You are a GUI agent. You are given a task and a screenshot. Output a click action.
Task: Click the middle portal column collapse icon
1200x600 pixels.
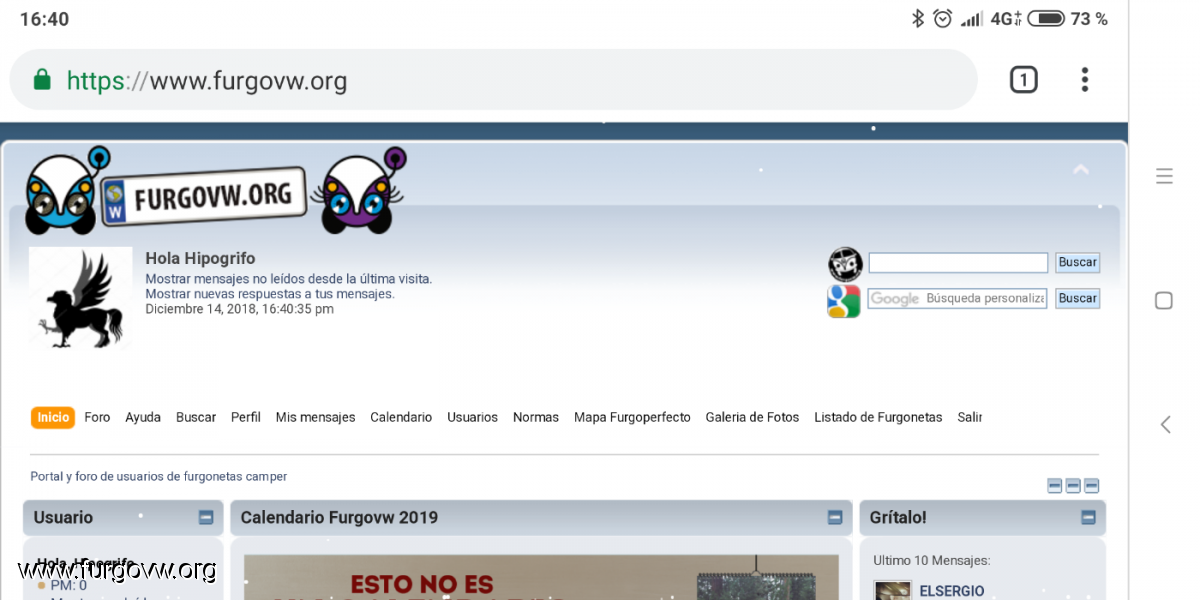pyautogui.click(x=1073, y=486)
